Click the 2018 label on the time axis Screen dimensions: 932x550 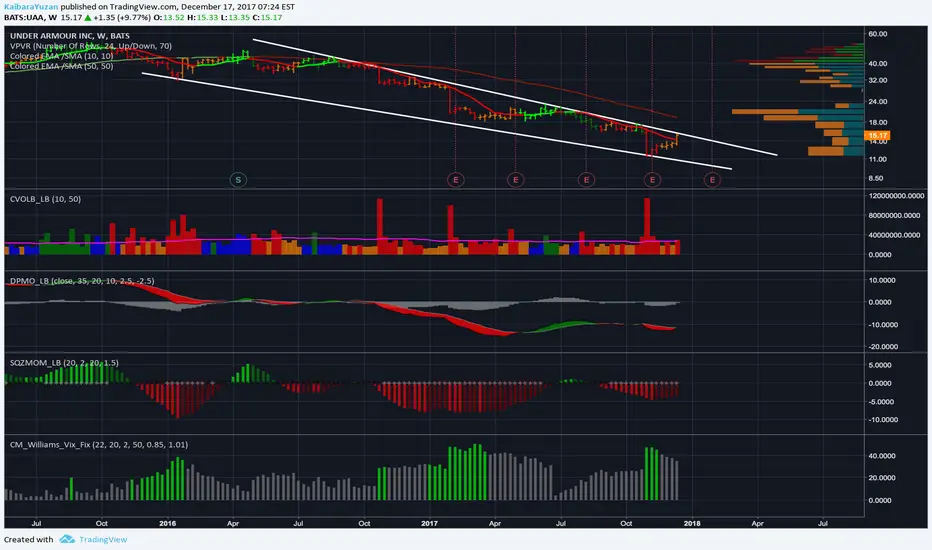click(x=692, y=523)
